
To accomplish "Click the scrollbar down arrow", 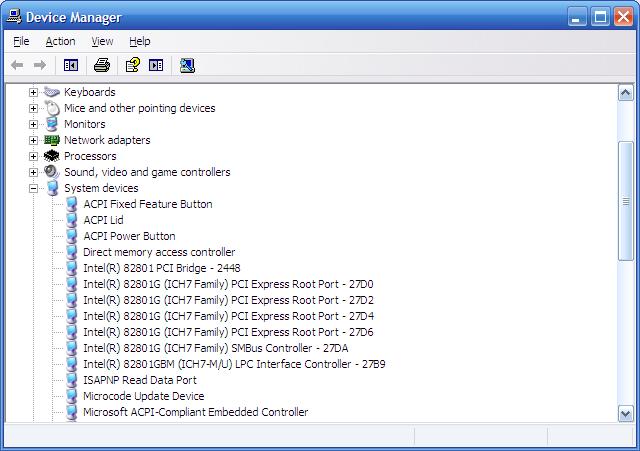I will 626,413.
